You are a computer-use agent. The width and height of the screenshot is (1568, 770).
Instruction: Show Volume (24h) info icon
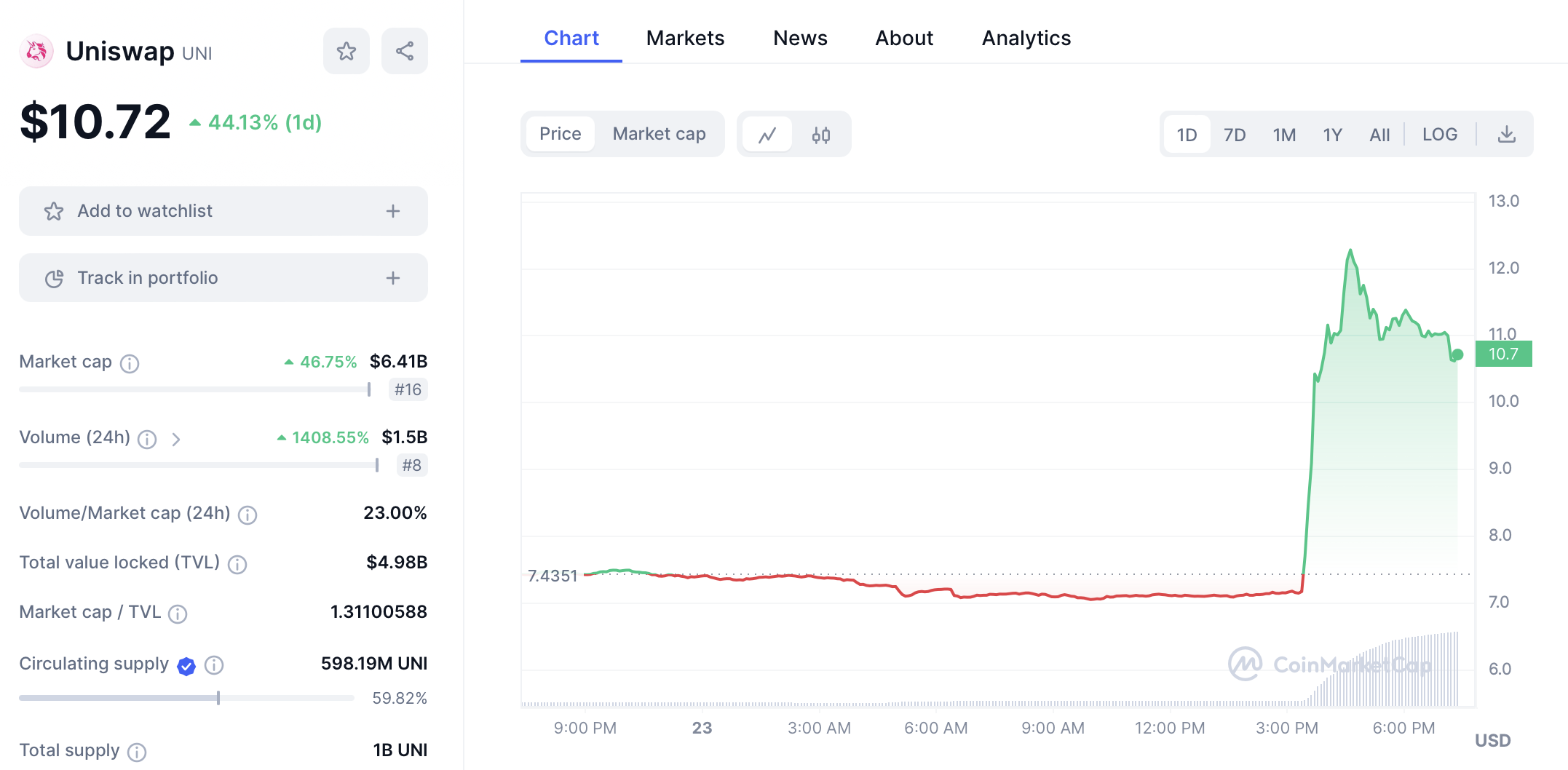pyautogui.click(x=147, y=439)
